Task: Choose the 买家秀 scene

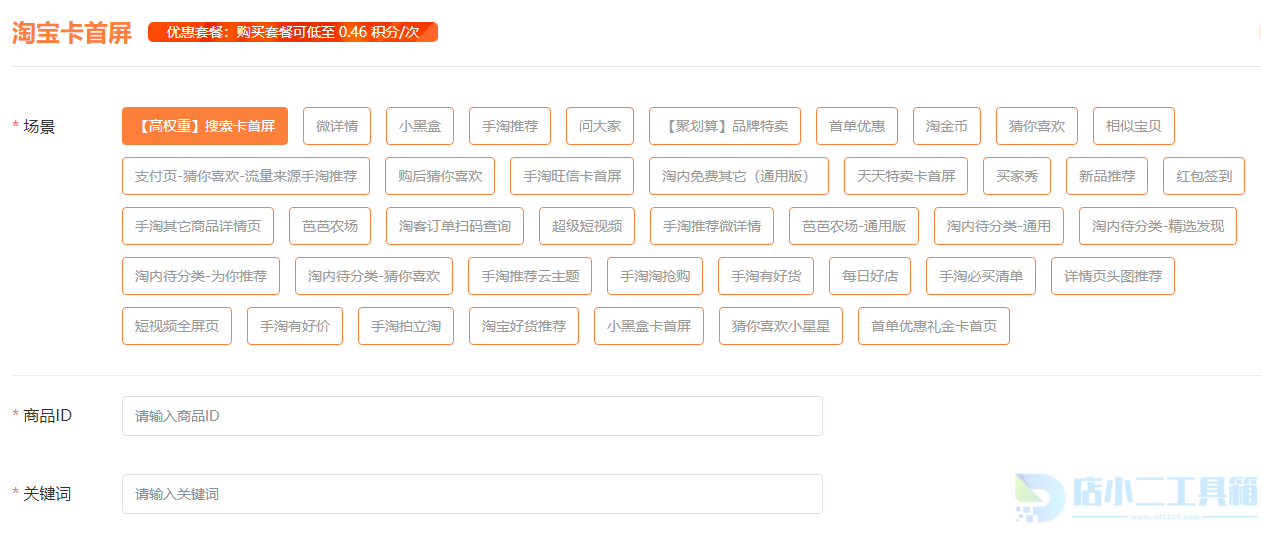Action: click(1017, 176)
